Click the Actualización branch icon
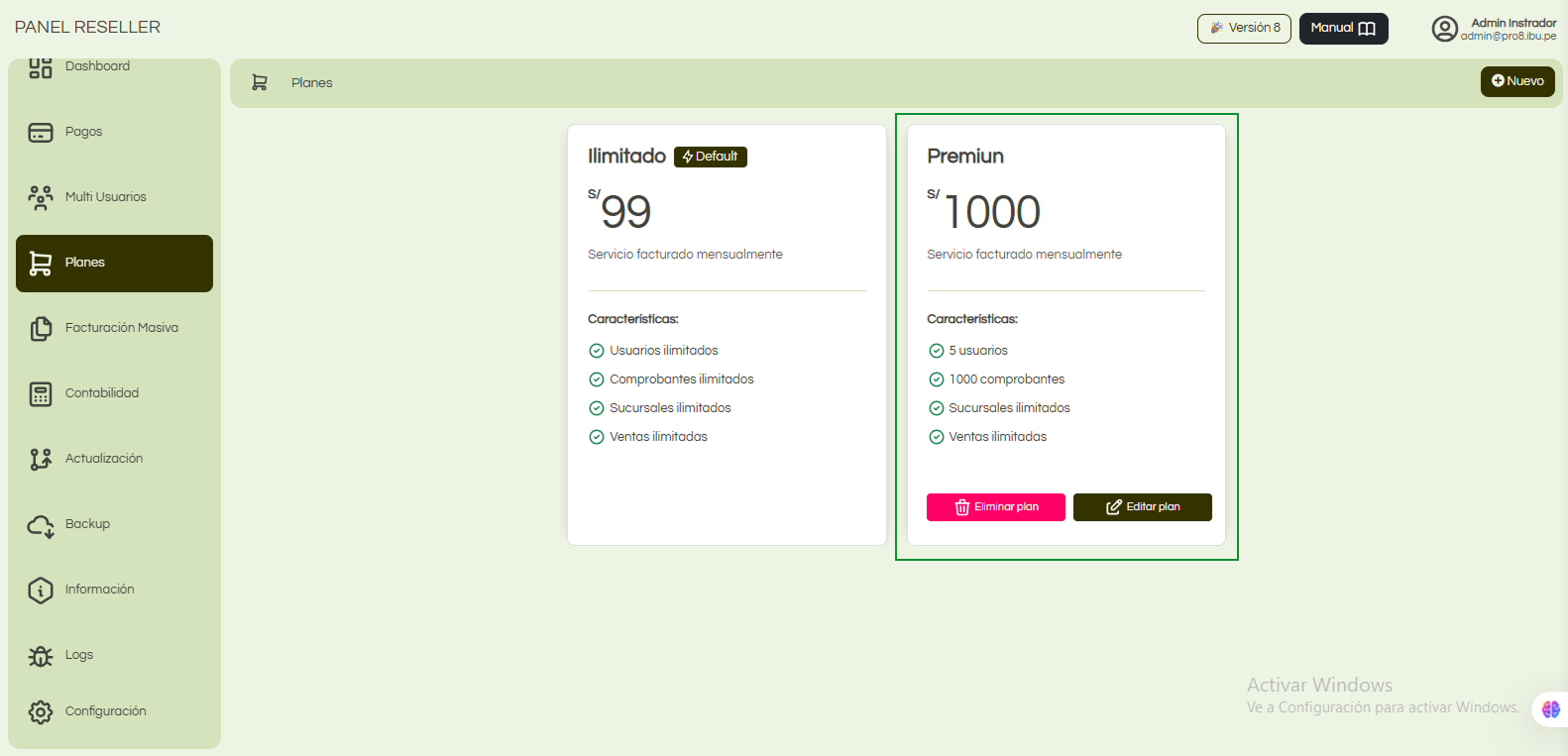1568x756 pixels. tap(40, 460)
